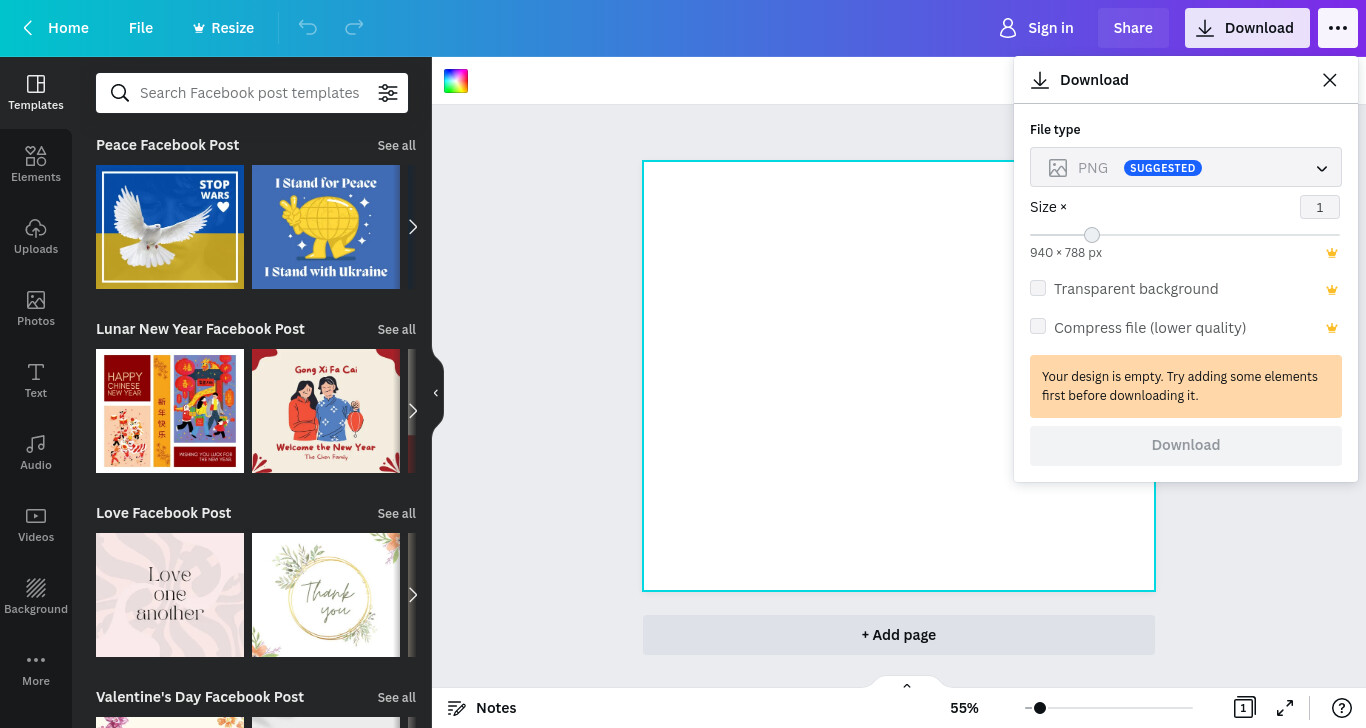Open the page grid view icon
This screenshot has height=728, width=1366.
1244,708
